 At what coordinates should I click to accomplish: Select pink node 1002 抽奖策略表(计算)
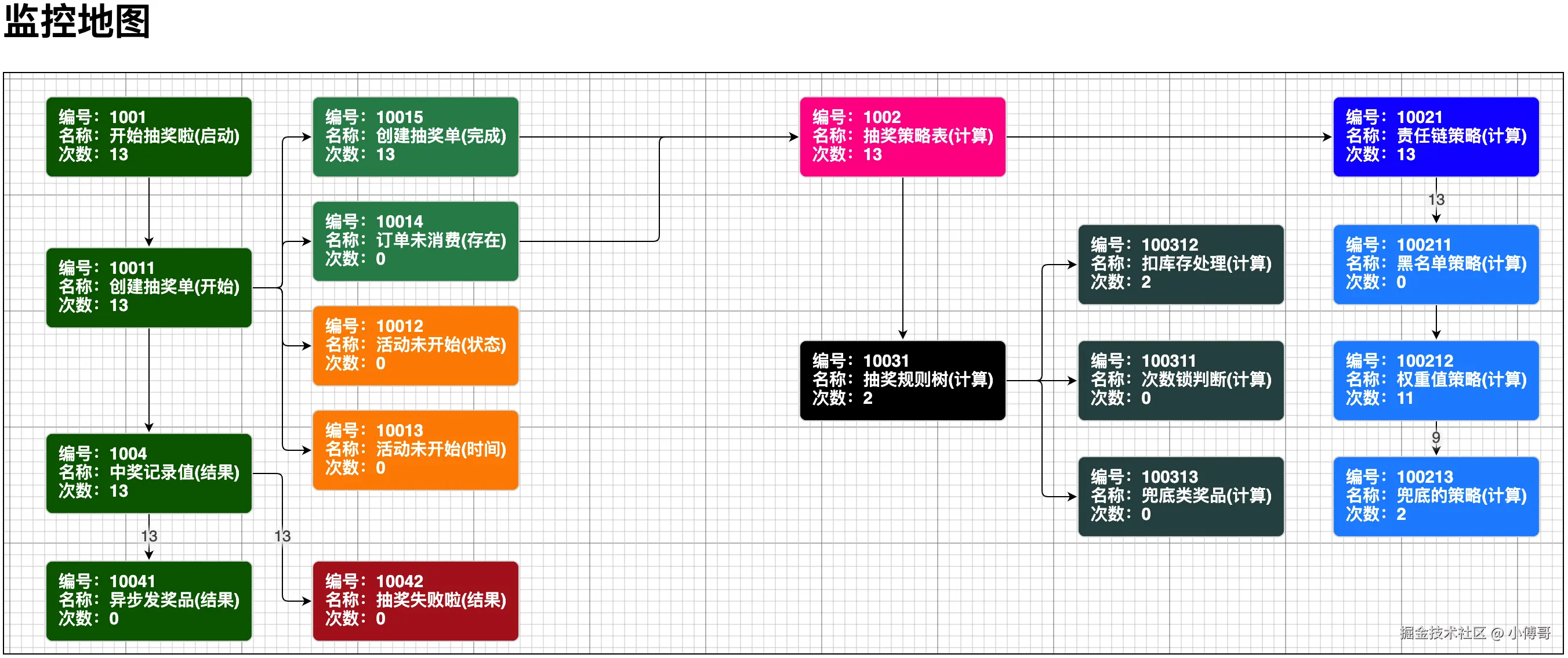point(902,136)
